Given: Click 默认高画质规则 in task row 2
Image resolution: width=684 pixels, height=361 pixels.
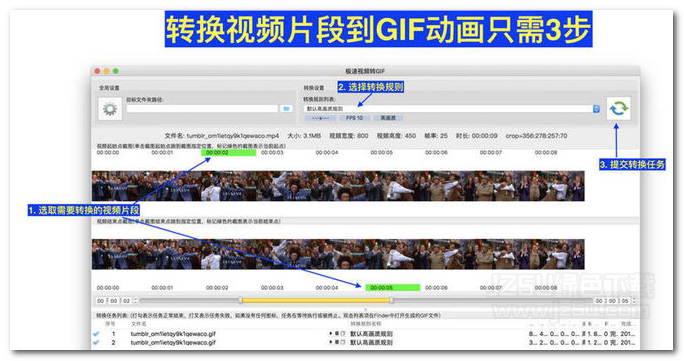Looking at the screenshot, I should [371, 343].
